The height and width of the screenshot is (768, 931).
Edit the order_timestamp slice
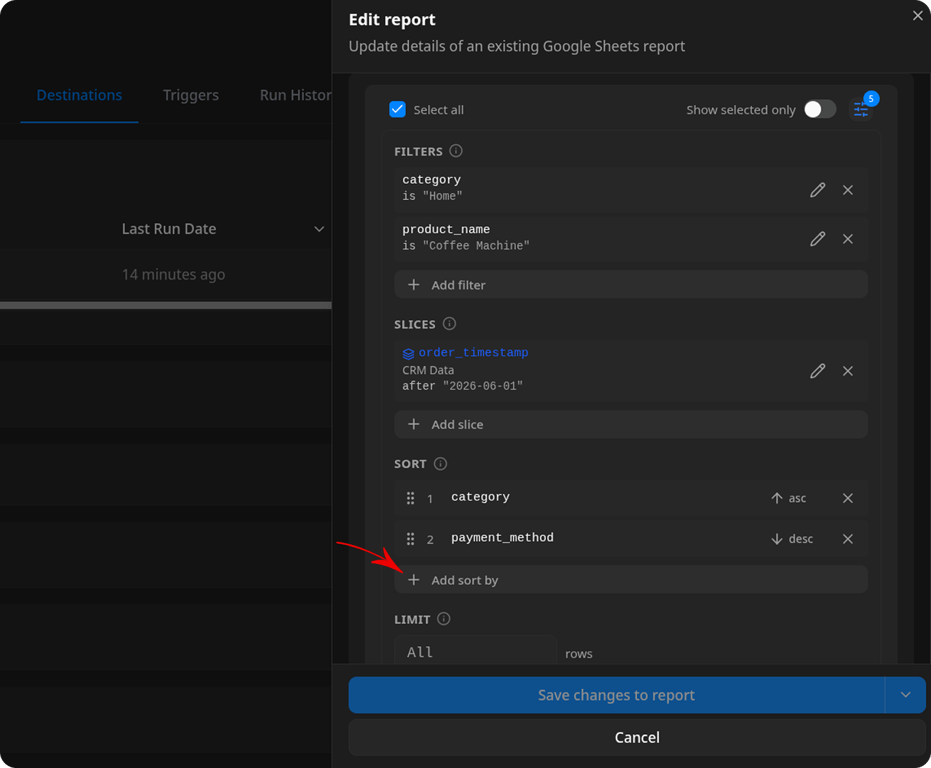(818, 371)
